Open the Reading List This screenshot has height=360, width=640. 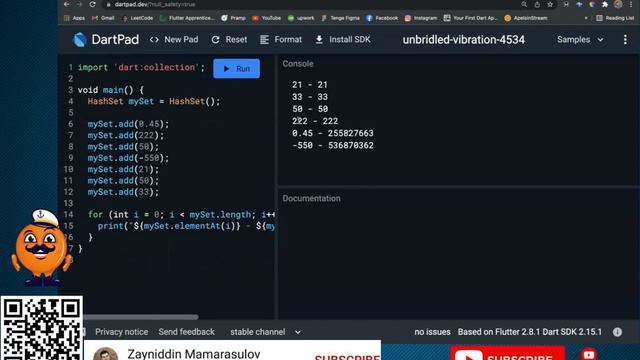pos(615,18)
